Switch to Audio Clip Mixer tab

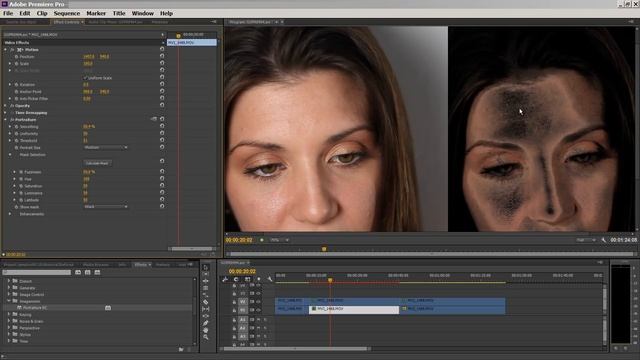click(x=115, y=22)
